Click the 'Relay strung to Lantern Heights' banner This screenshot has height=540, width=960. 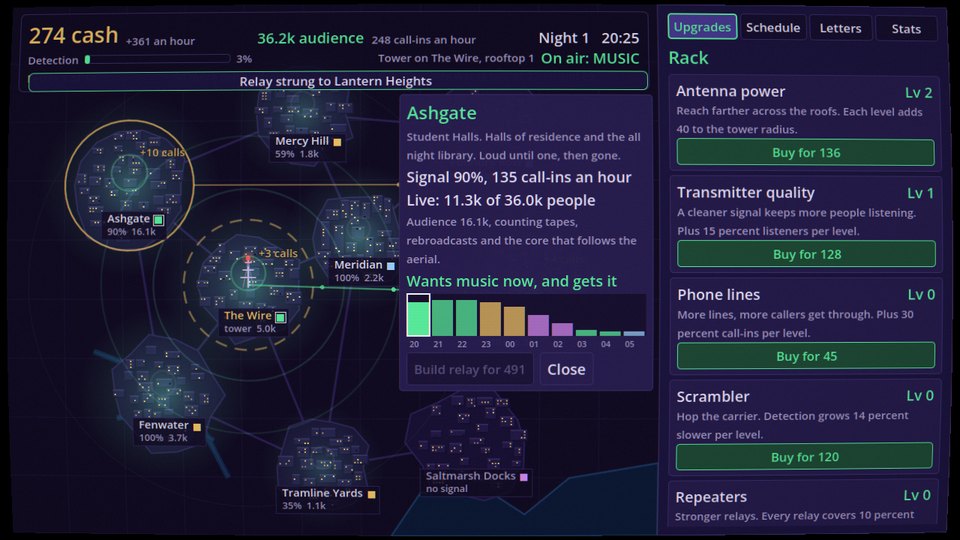tap(337, 81)
